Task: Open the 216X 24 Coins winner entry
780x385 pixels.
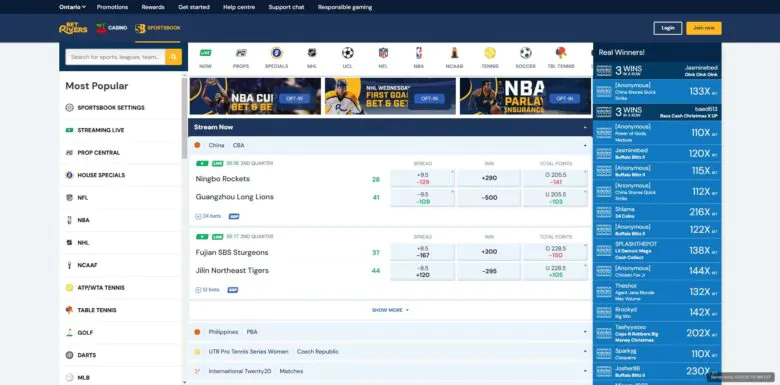Action: pos(657,212)
